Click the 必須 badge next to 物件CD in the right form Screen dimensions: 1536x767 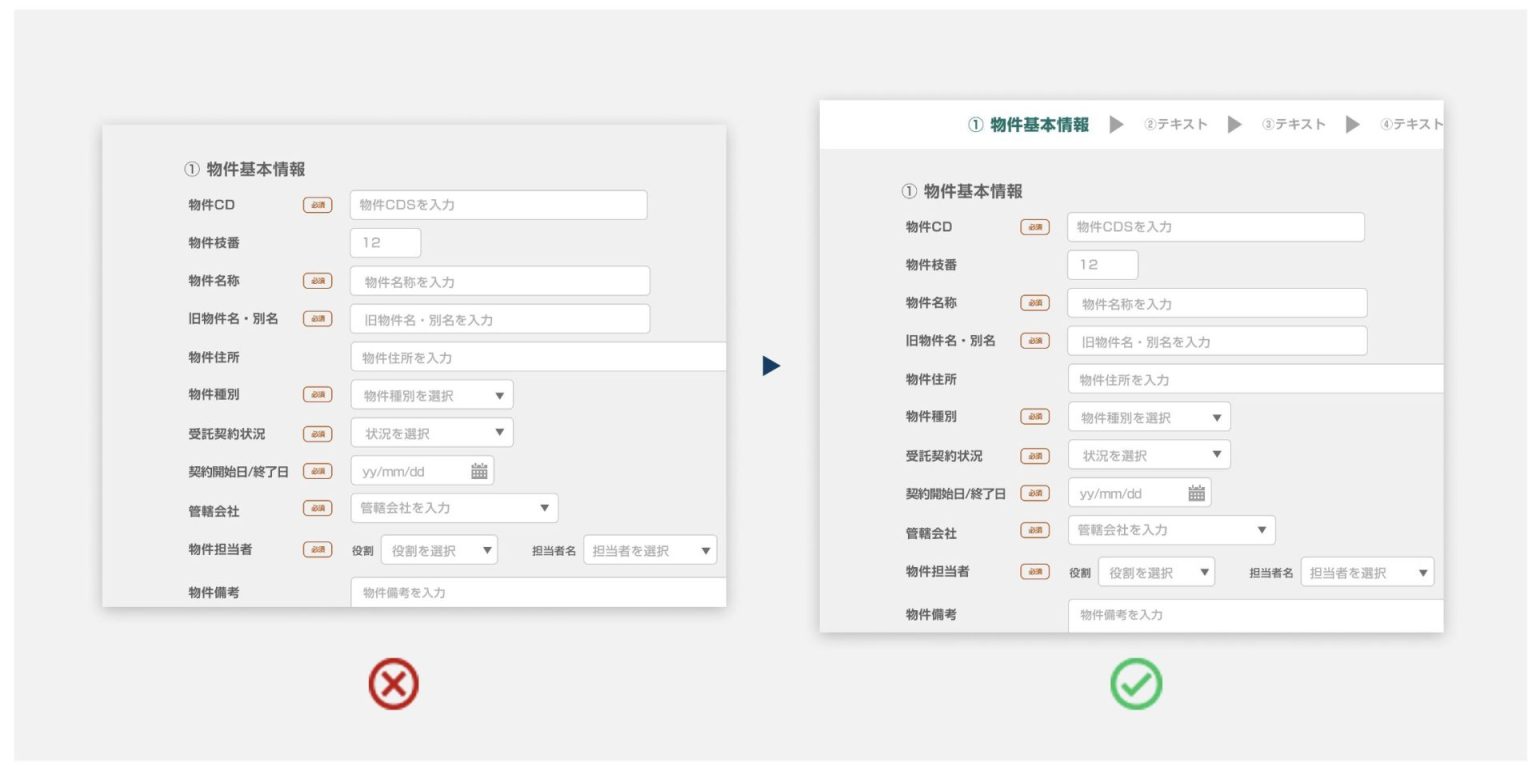(x=1035, y=227)
